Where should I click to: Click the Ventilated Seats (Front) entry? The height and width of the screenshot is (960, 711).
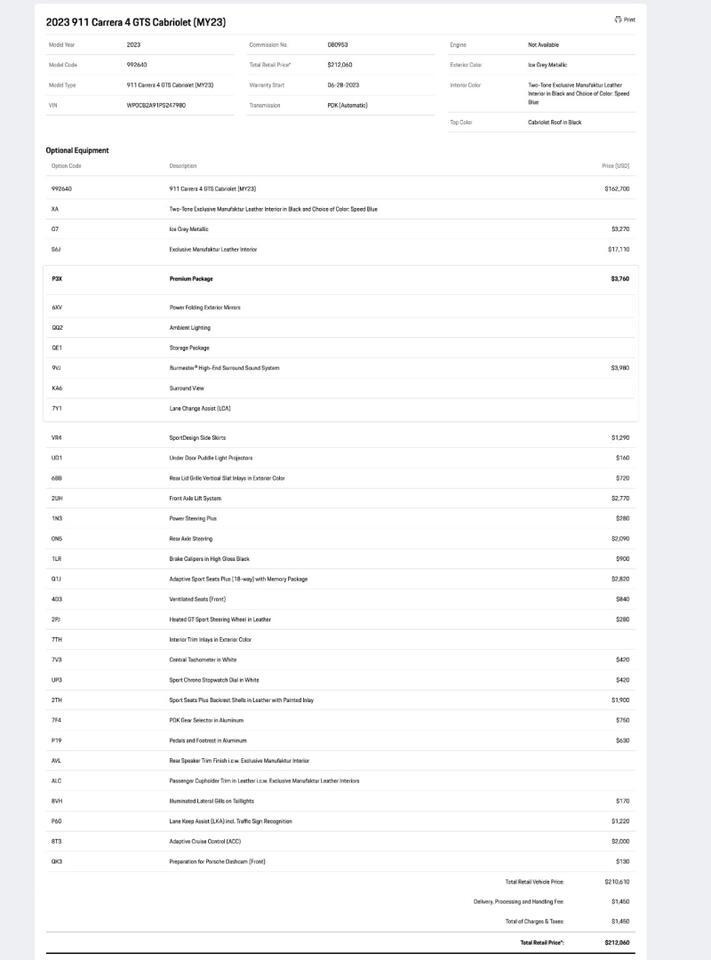(x=197, y=599)
